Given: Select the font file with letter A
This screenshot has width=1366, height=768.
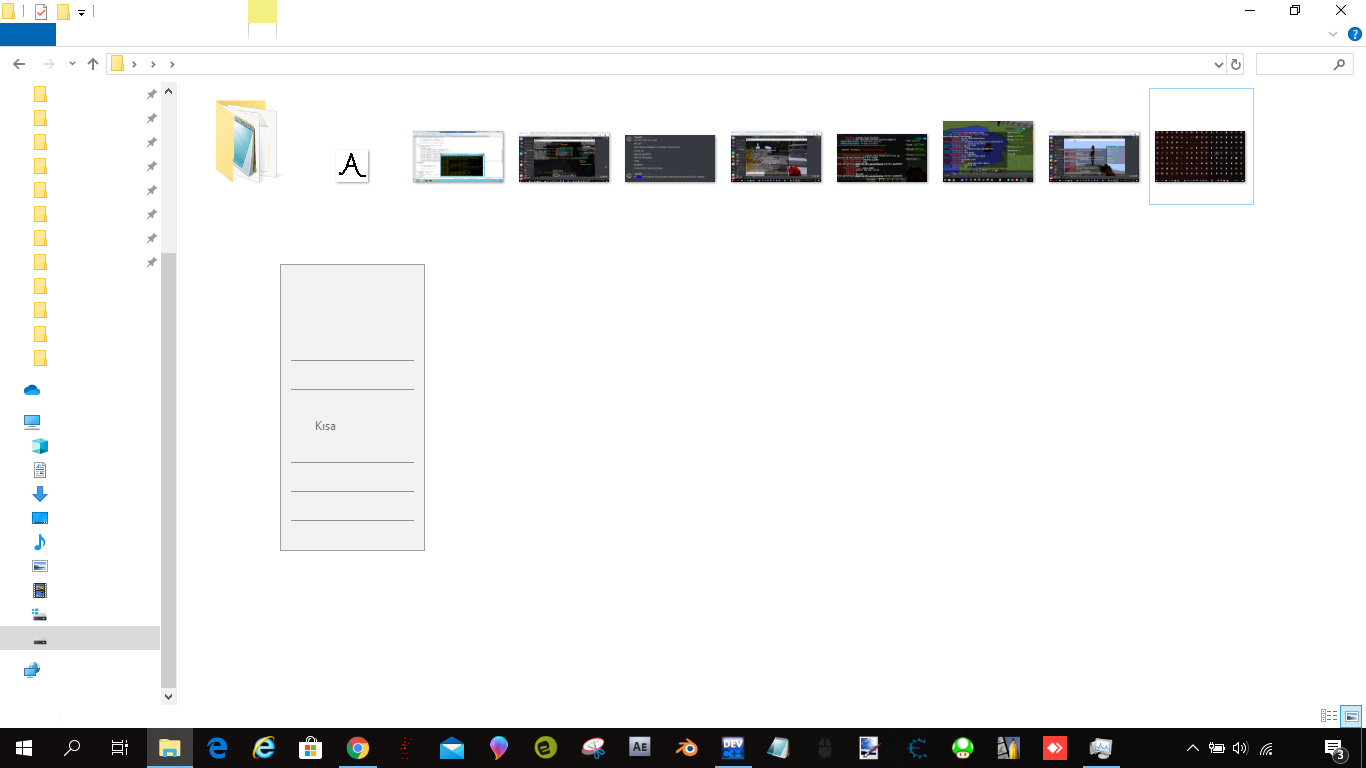Looking at the screenshot, I should click(x=352, y=166).
